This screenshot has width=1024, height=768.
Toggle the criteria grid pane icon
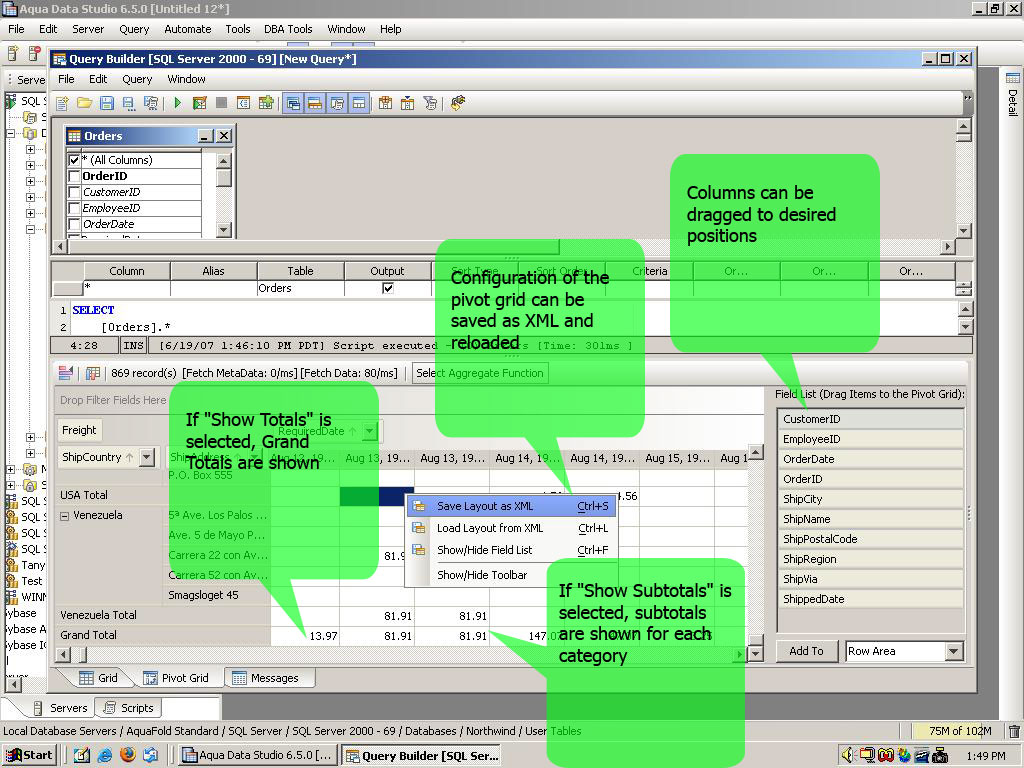tap(315, 103)
